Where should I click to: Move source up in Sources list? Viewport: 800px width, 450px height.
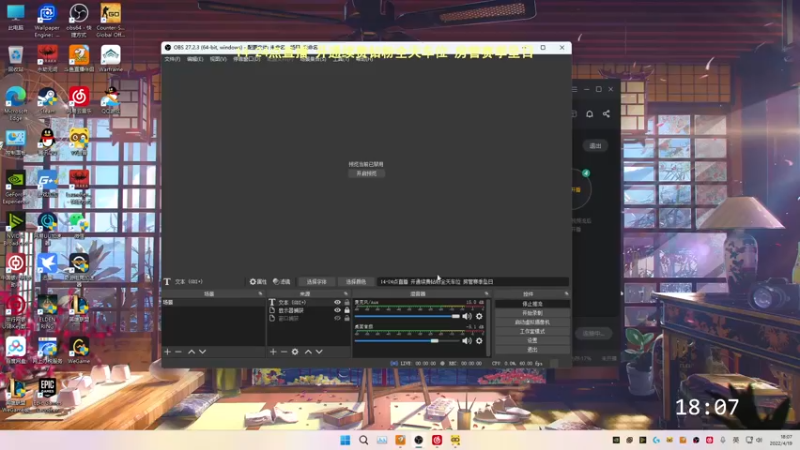[308, 352]
